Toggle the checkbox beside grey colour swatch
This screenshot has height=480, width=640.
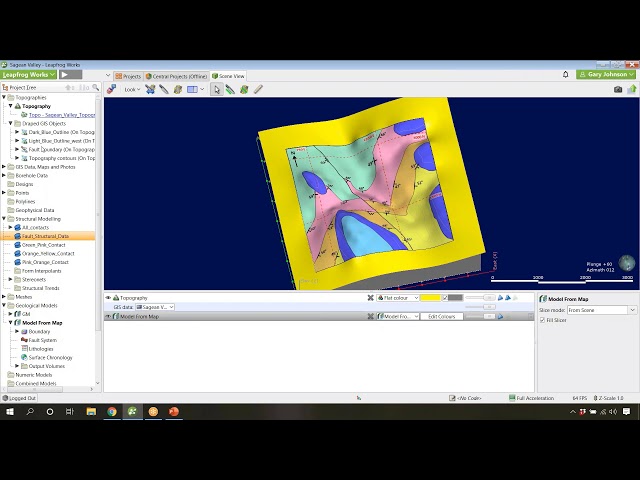click(x=445, y=298)
